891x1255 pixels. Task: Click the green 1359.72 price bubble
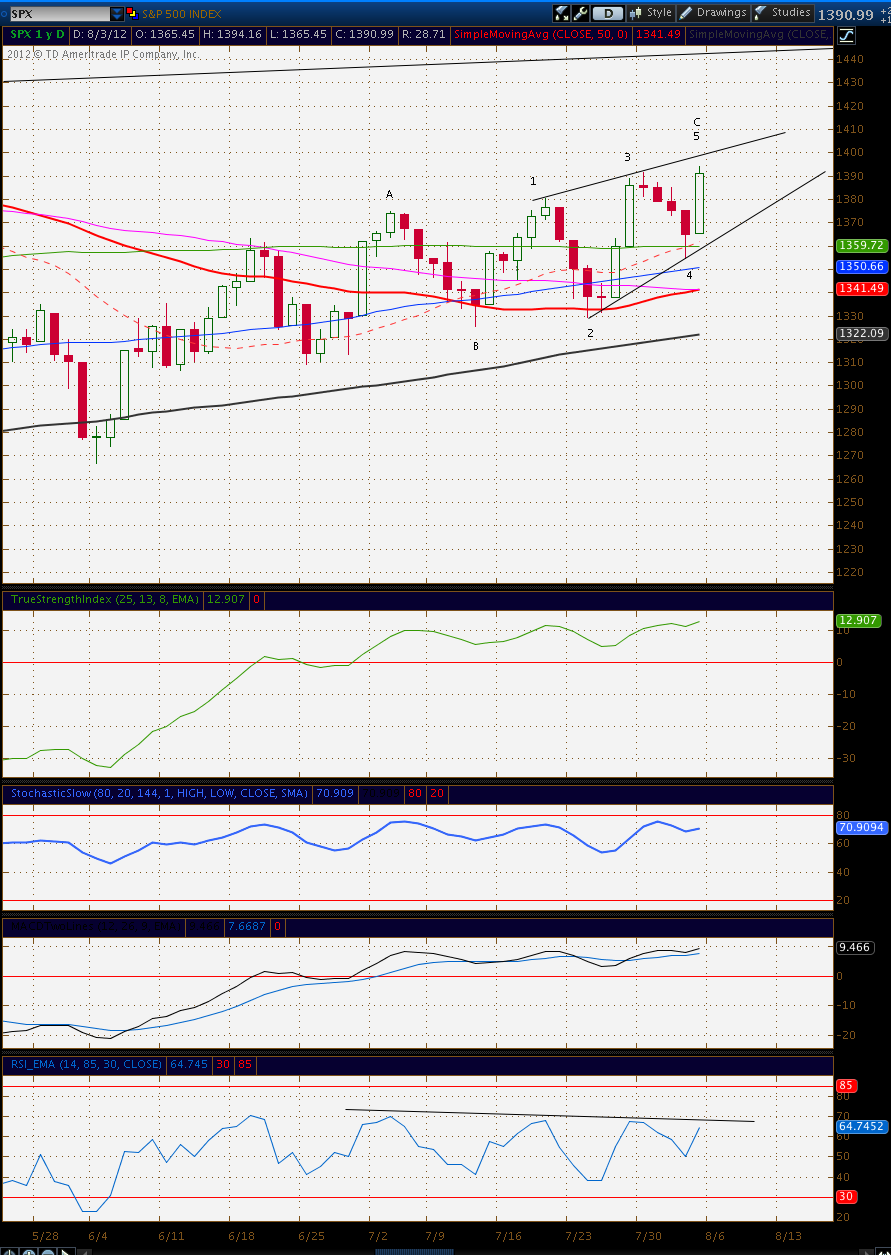click(x=860, y=245)
